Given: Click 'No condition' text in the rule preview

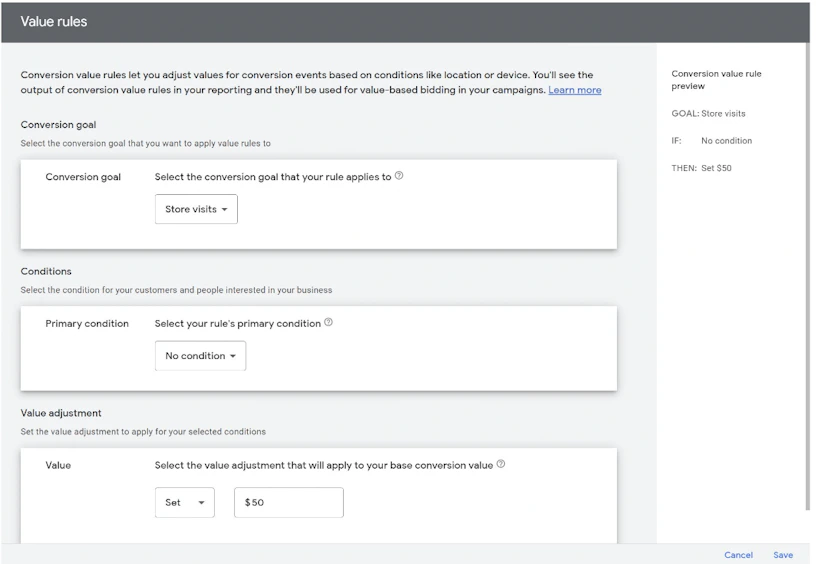Looking at the screenshot, I should 726,141.
